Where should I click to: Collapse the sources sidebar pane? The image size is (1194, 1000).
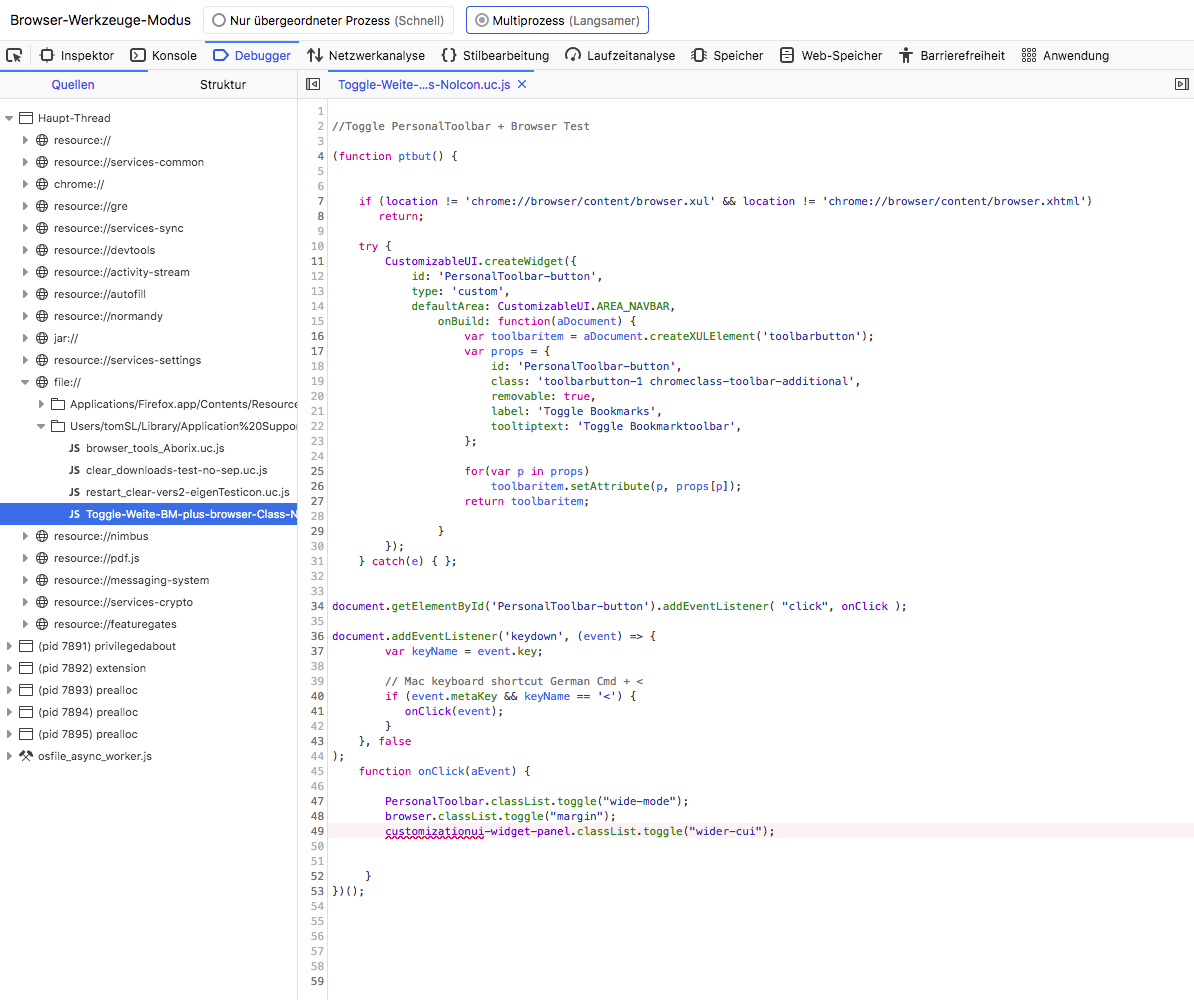[312, 85]
